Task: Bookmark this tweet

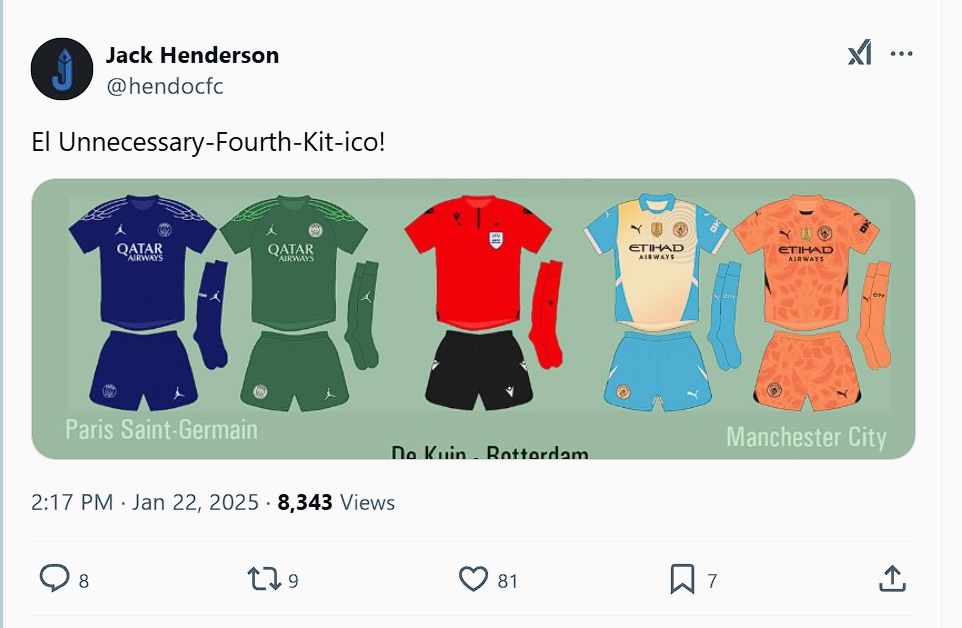Action: coord(682,579)
